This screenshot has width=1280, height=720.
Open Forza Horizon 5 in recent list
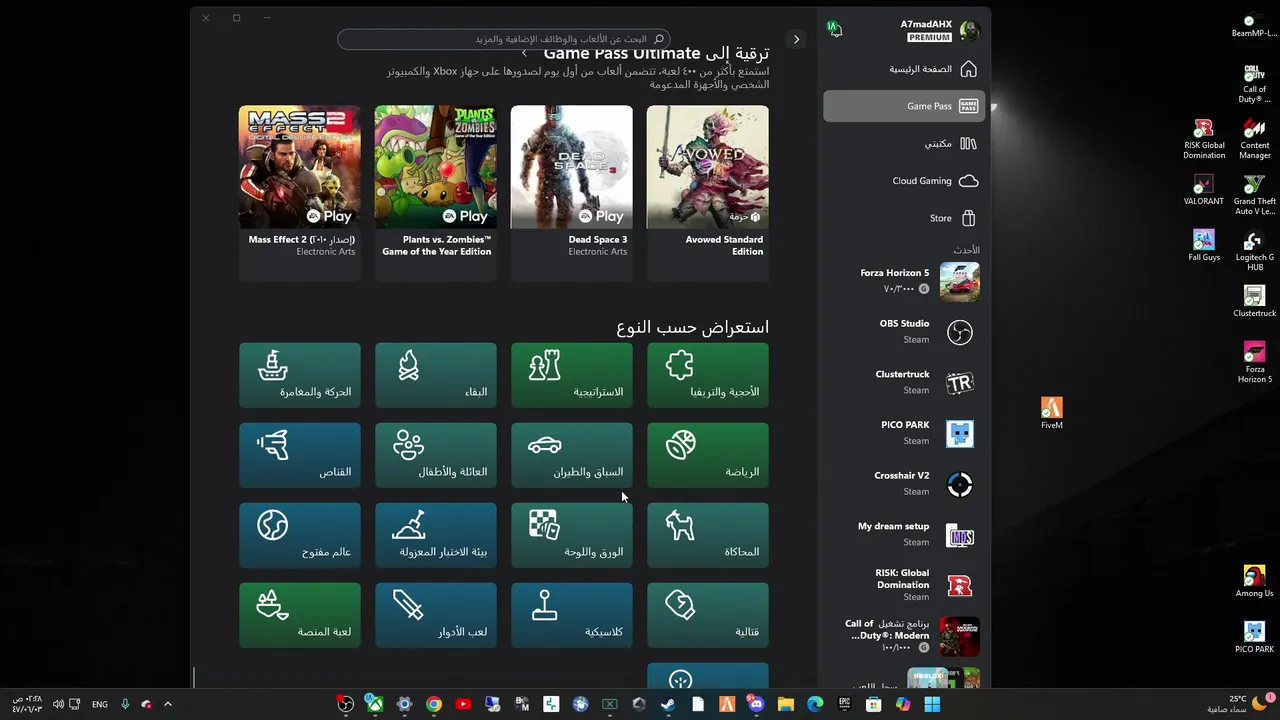(x=904, y=281)
